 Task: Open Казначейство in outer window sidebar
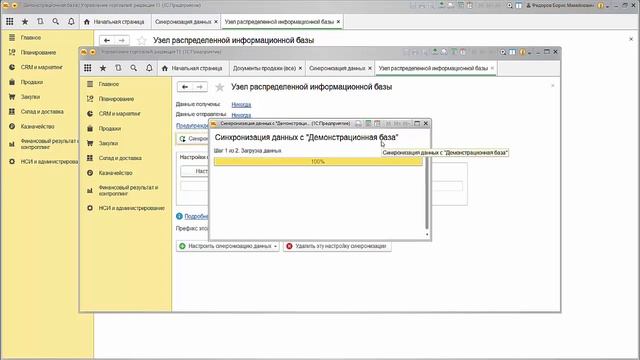[x=37, y=127]
